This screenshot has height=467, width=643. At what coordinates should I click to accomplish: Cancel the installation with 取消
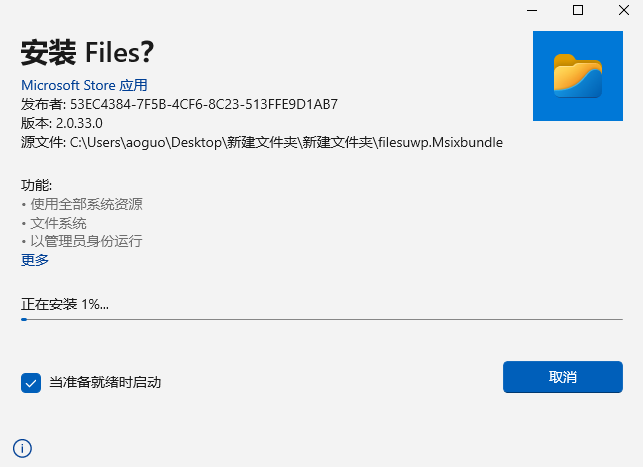(563, 377)
